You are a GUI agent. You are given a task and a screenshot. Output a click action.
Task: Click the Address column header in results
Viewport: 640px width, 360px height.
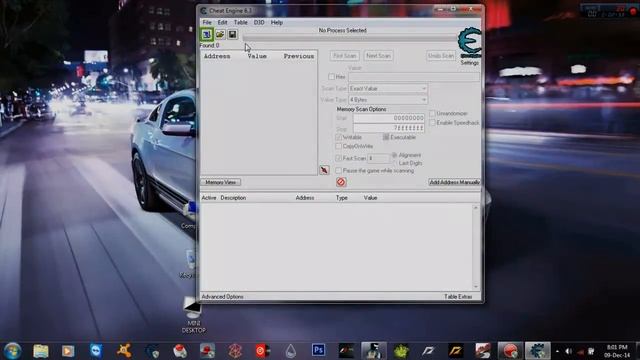click(217, 56)
